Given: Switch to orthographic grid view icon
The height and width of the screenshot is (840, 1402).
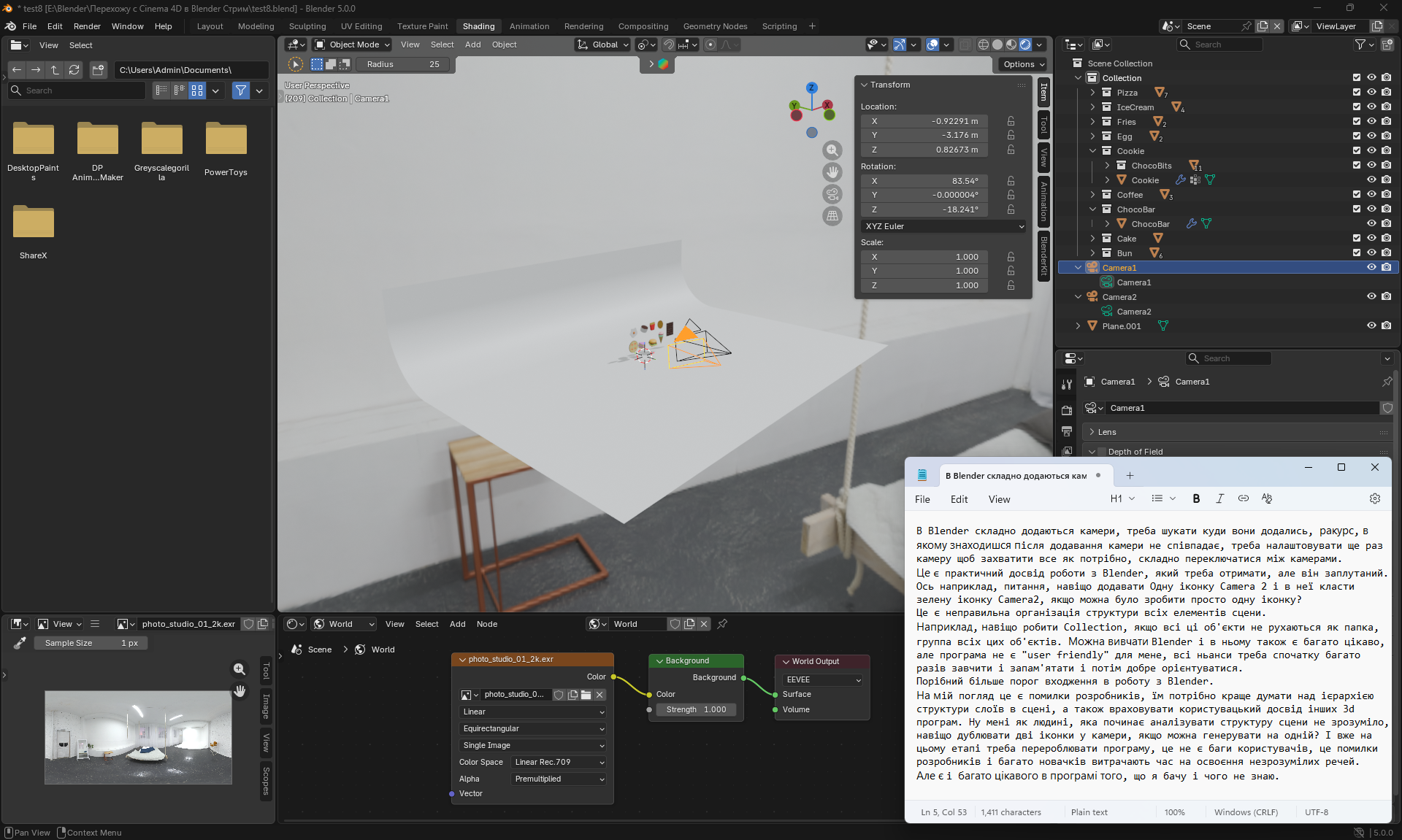Looking at the screenshot, I should coord(832,216).
